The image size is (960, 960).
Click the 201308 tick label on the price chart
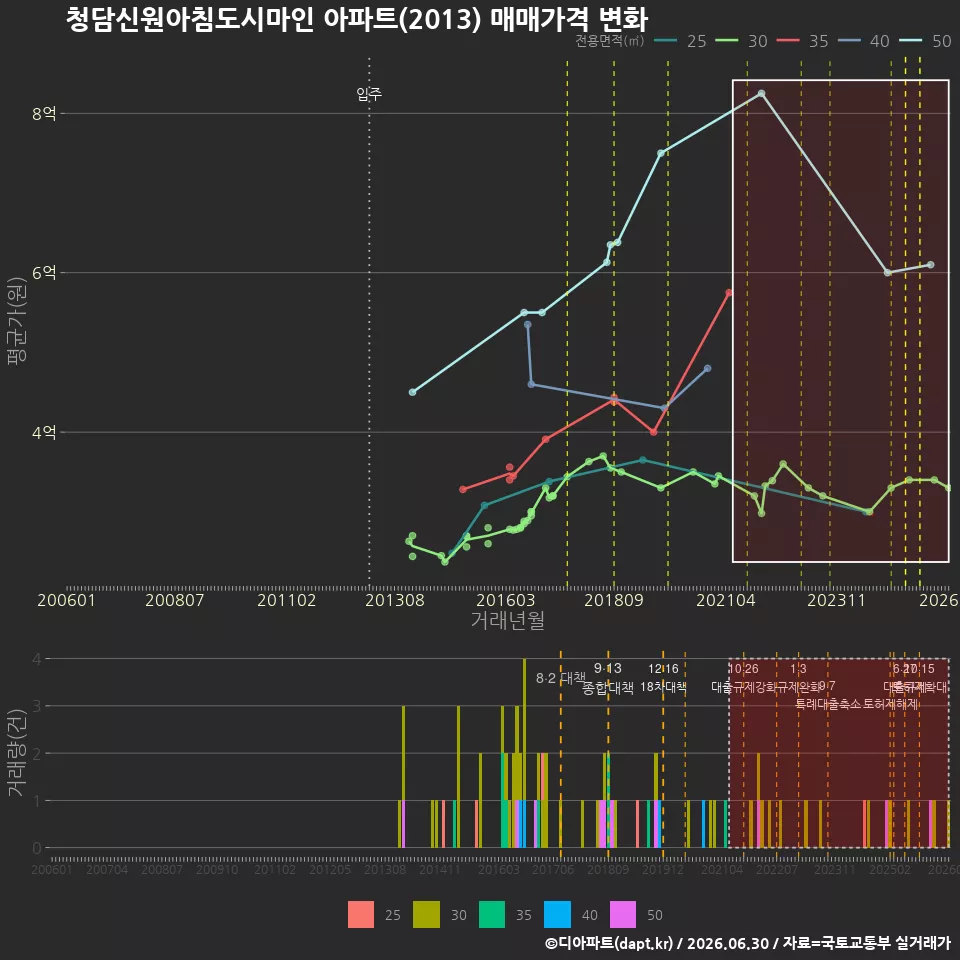395,600
